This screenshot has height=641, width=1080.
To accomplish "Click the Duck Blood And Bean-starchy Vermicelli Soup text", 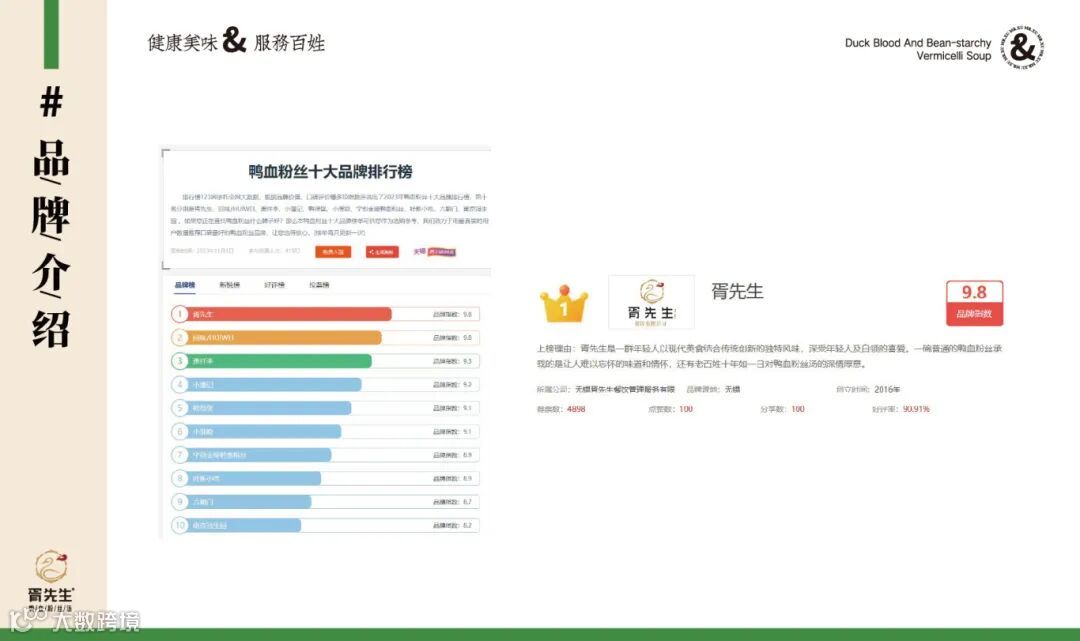I will click(x=917, y=49).
